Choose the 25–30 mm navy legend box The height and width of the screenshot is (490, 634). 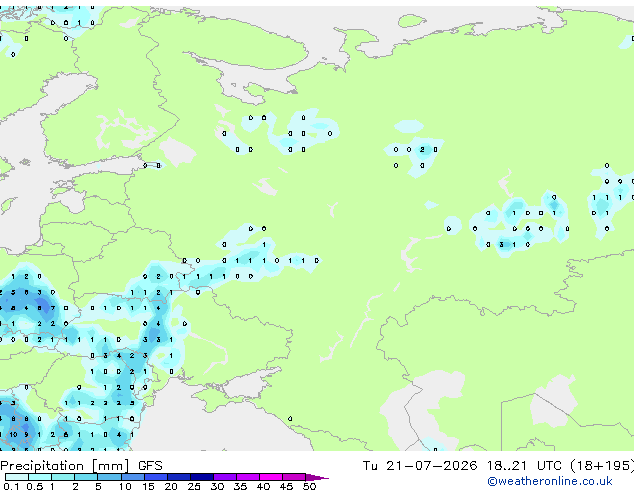[201, 477]
